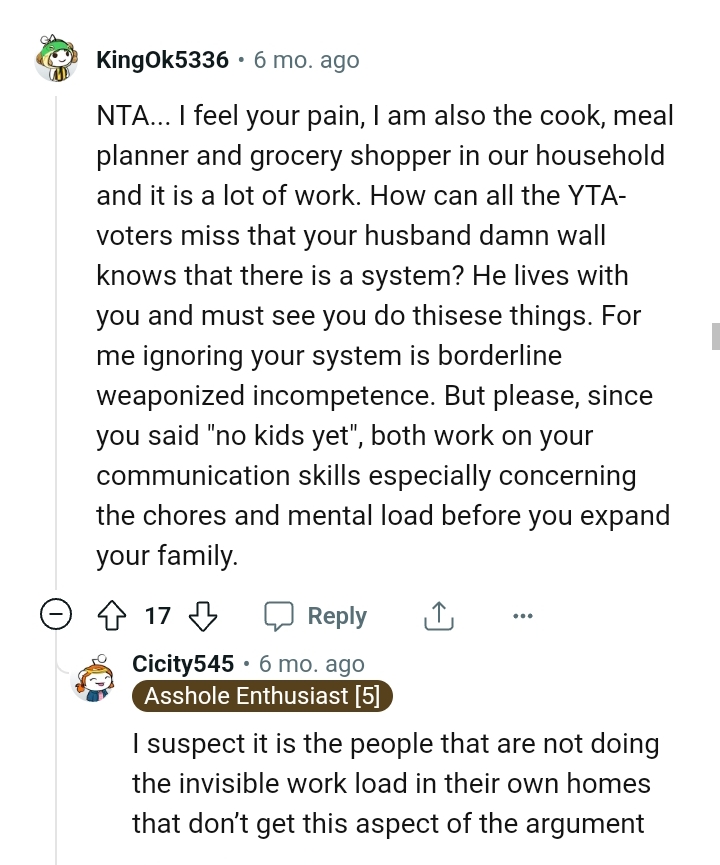Tap Cicity545's reply text starting 'I suspect'
This screenshot has height=865, width=720.
point(395,784)
